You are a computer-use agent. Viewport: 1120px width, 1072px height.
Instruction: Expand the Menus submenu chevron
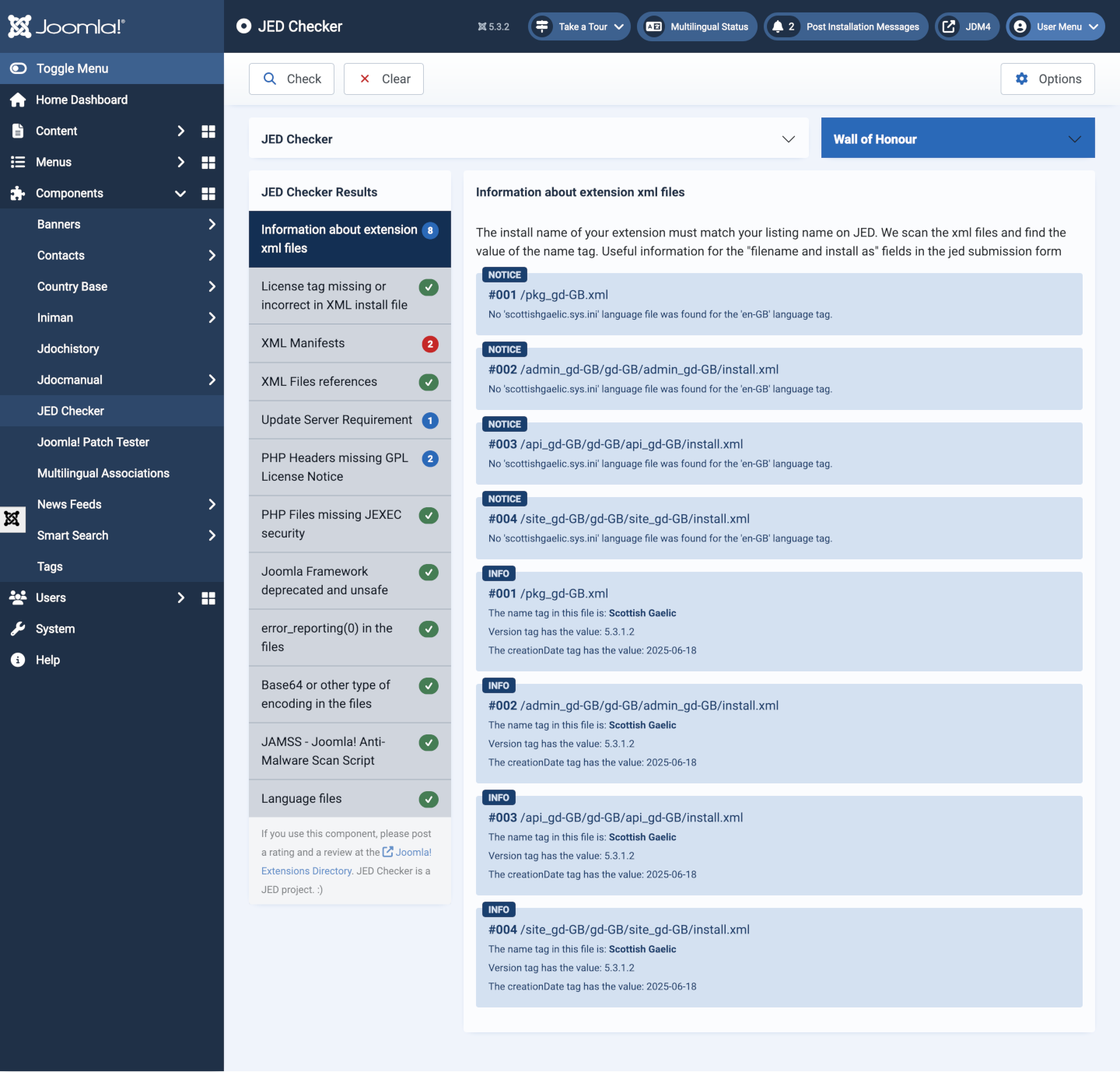tap(180, 162)
